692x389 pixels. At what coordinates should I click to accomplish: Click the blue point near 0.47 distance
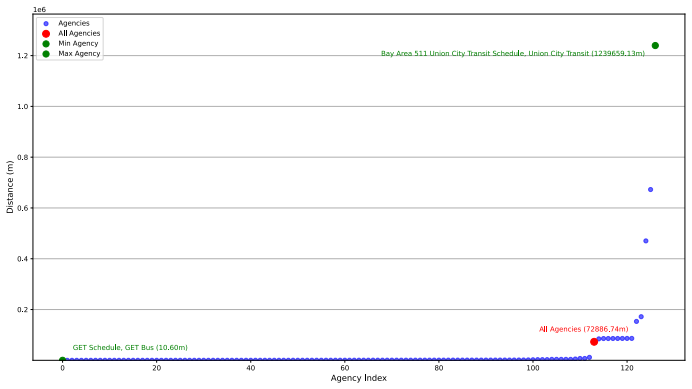pos(646,241)
